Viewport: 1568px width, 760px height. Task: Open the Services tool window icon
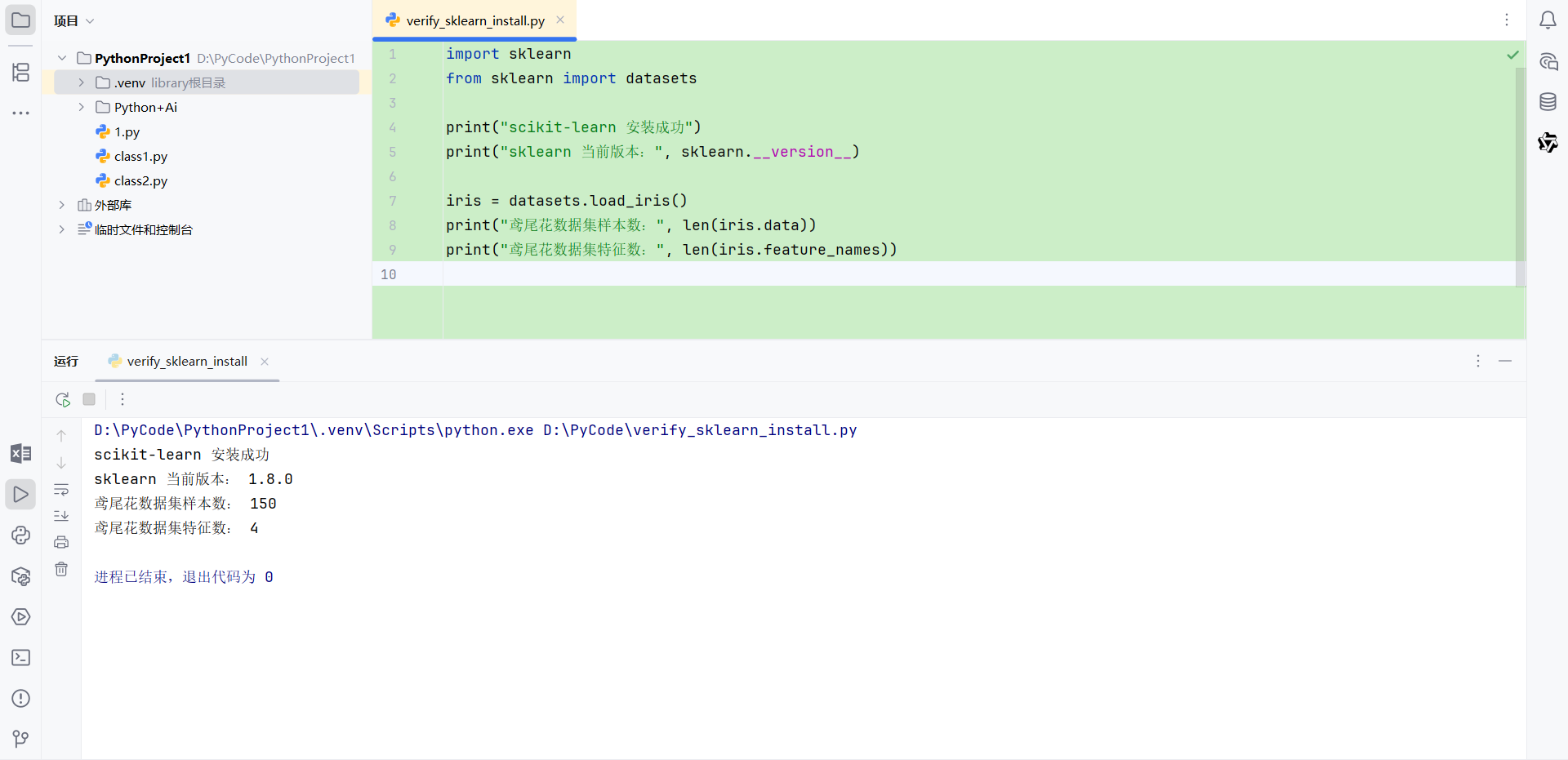(20, 616)
